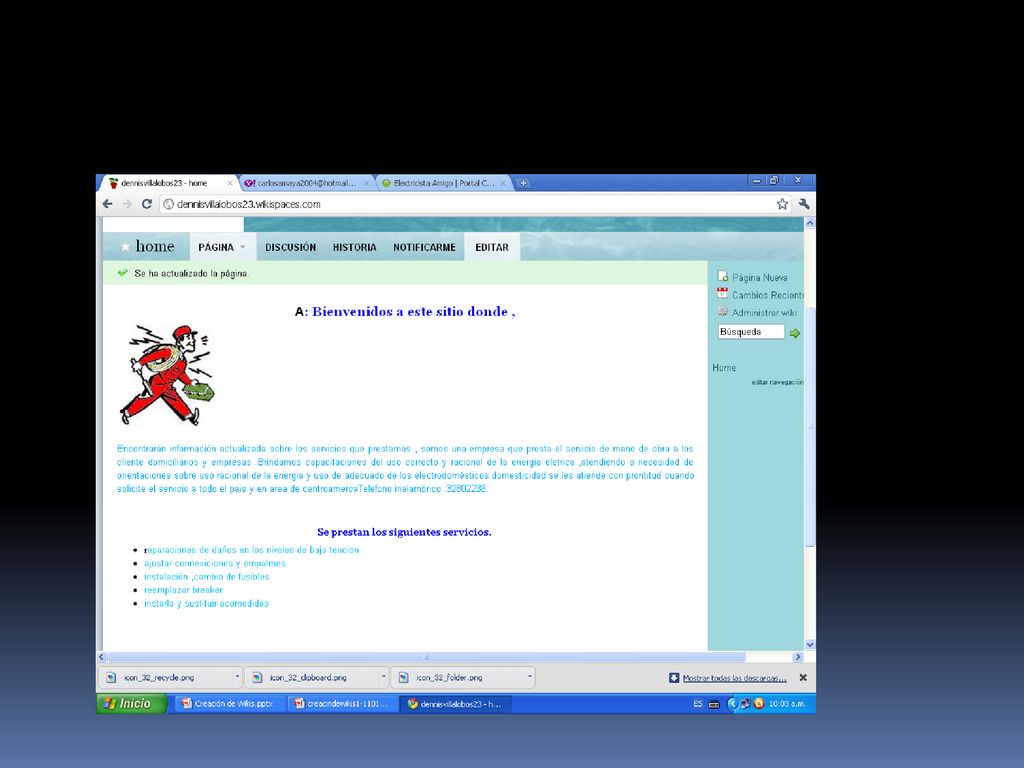Close the Electricista Amigo tab
1024x768 pixels.
[503, 184]
